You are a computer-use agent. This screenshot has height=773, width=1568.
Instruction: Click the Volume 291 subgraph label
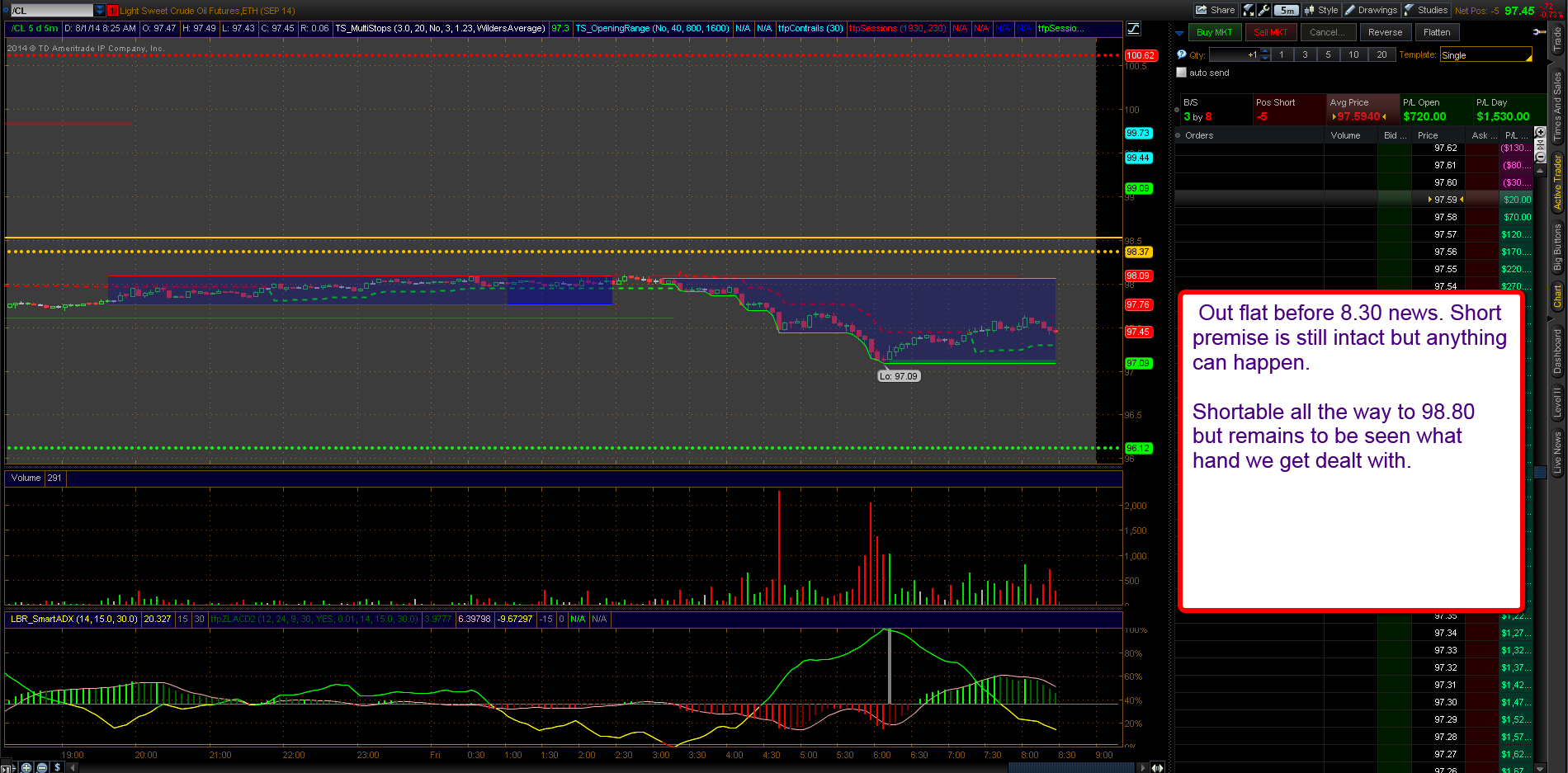pos(36,478)
